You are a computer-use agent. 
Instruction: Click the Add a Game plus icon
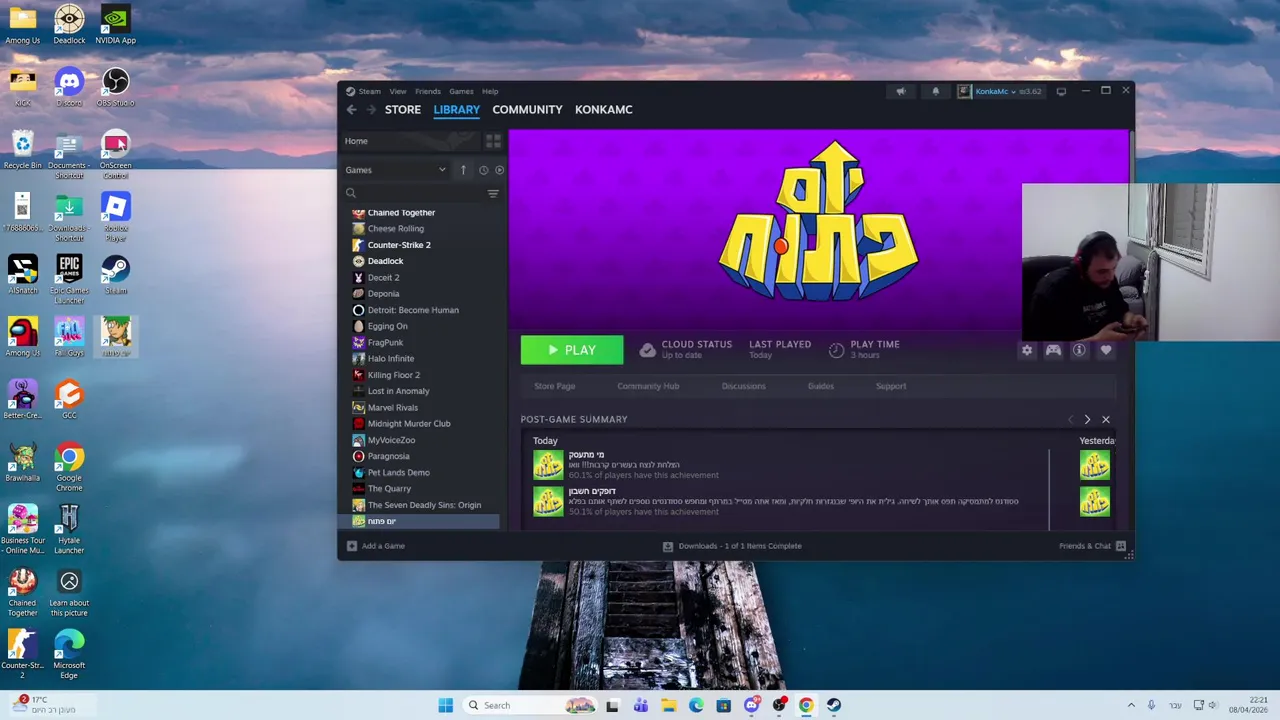tap(351, 546)
